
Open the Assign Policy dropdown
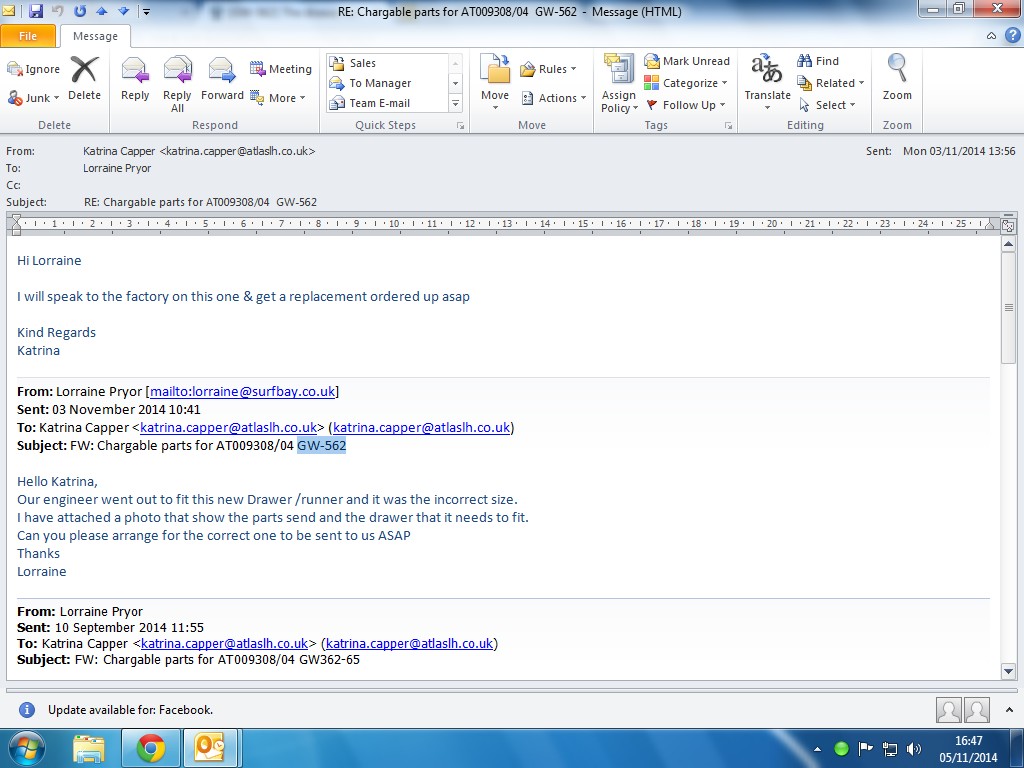[619, 85]
